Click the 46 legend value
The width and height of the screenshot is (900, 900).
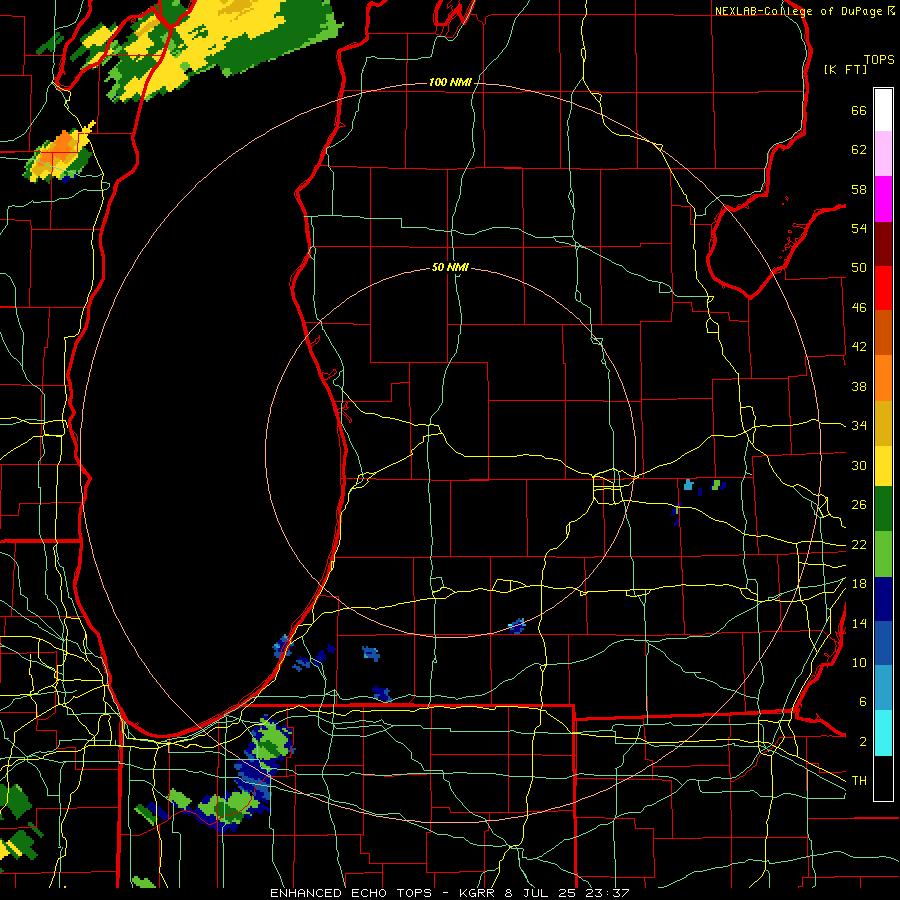pyautogui.click(x=859, y=308)
